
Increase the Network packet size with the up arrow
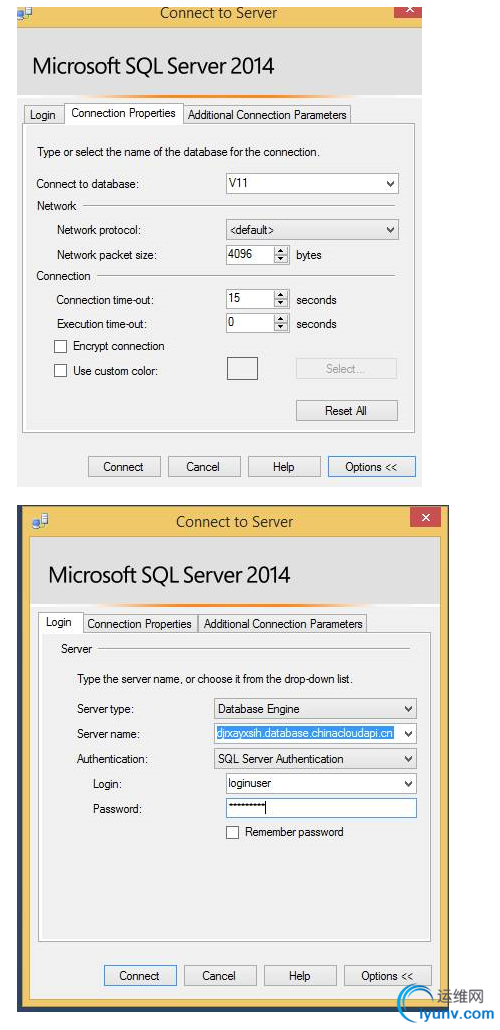tap(281, 250)
